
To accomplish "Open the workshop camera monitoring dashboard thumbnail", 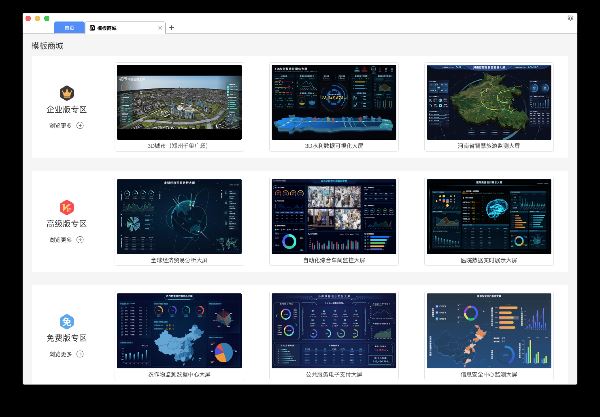I will 334,216.
